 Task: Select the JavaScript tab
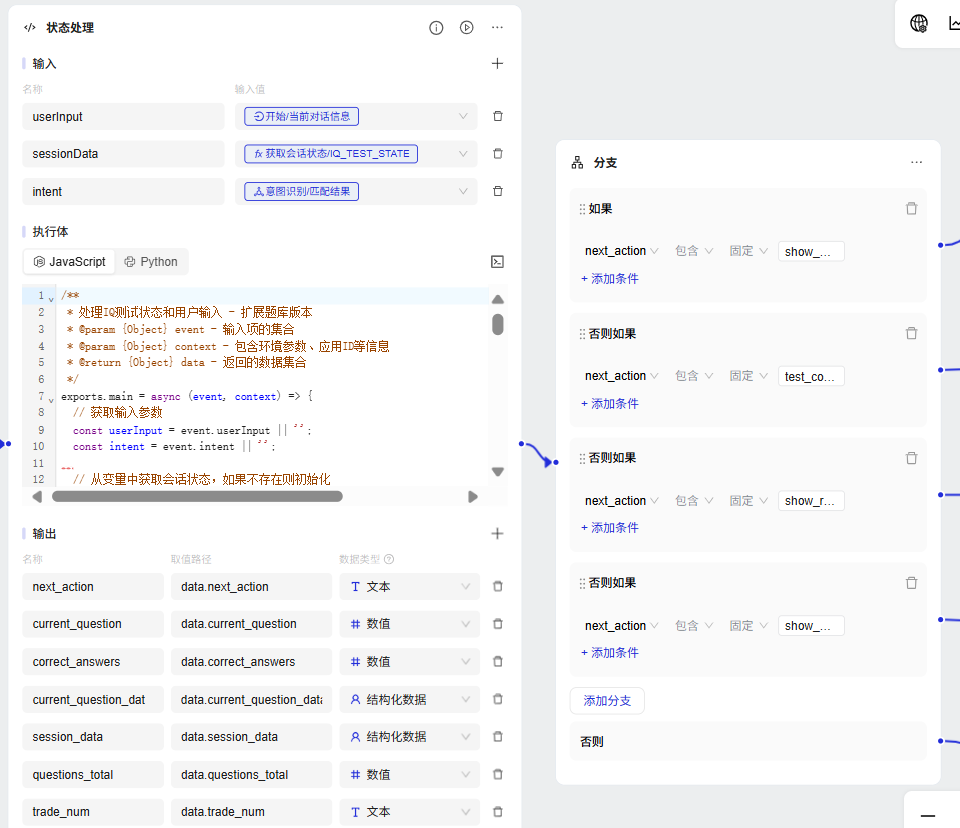[x=69, y=262]
